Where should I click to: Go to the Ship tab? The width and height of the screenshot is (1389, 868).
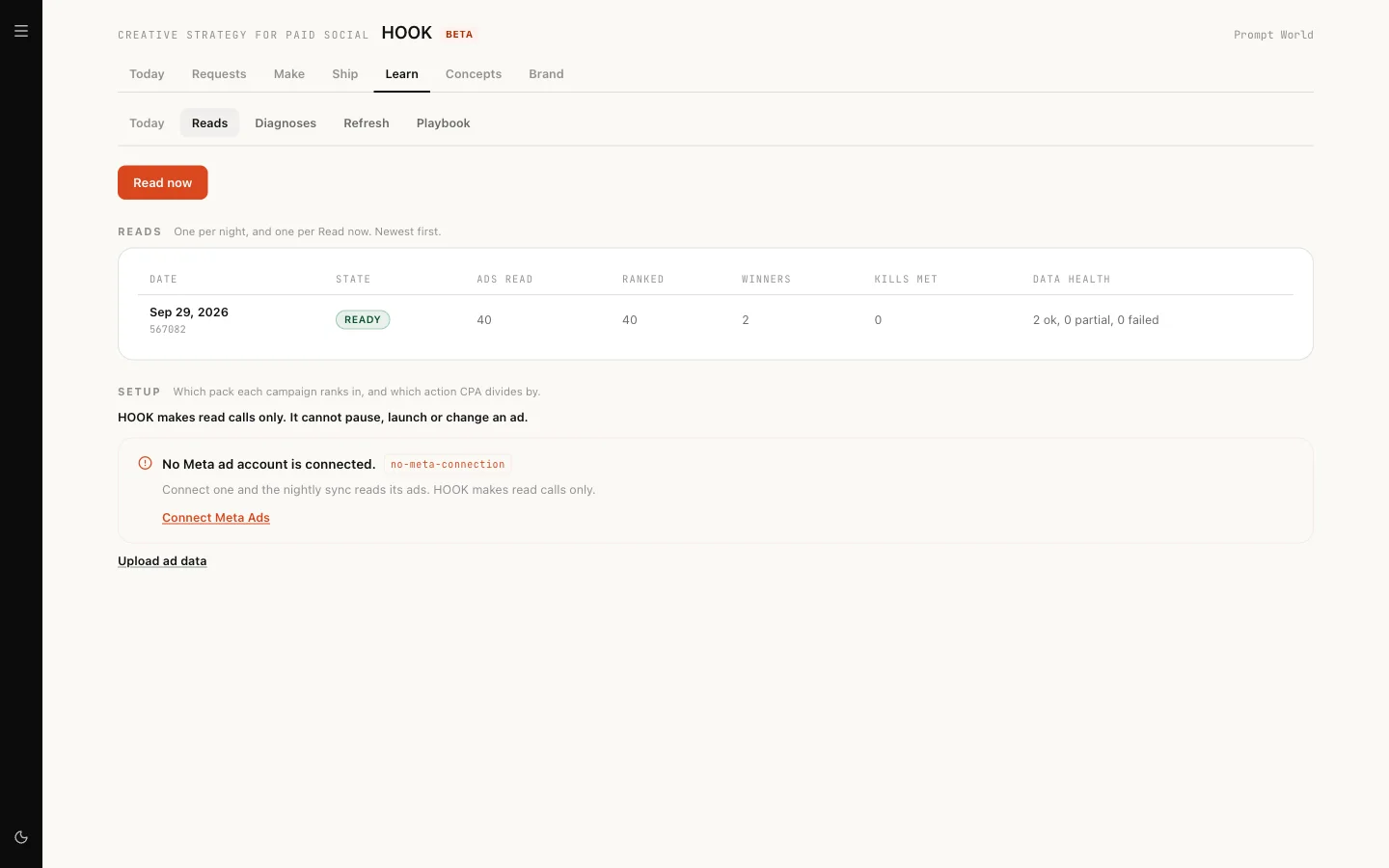click(x=345, y=74)
